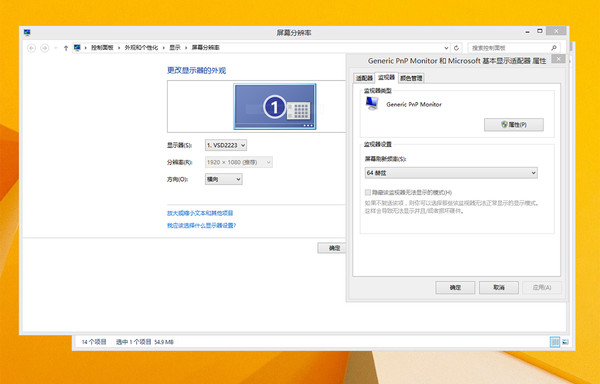Click the window icon in title bar
Screen dimensions: 600x384
pos(27,33)
